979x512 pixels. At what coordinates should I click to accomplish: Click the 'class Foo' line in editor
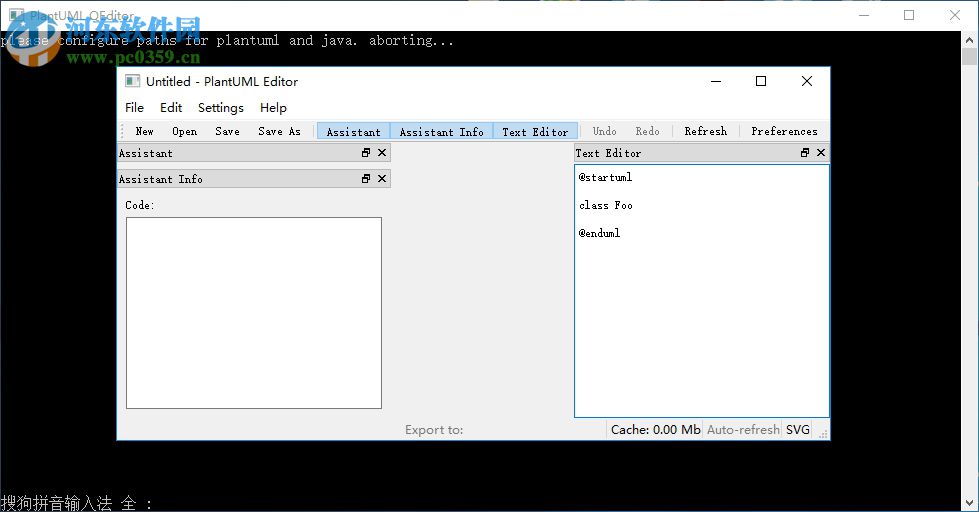pyautogui.click(x=606, y=205)
